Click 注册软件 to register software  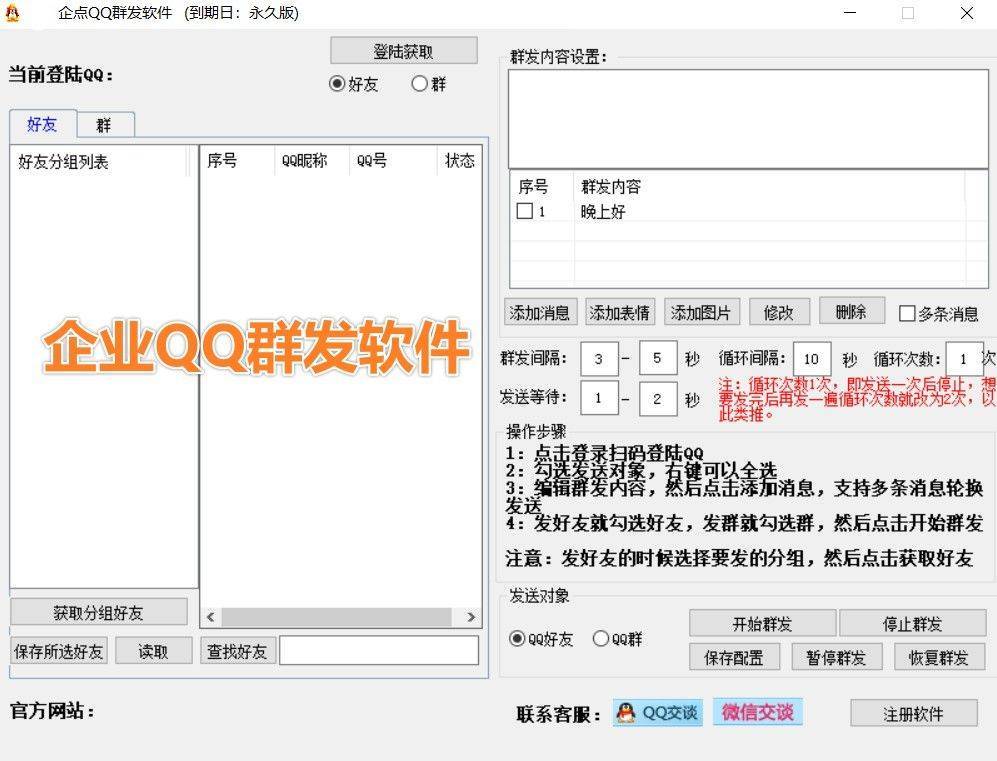pos(913,713)
